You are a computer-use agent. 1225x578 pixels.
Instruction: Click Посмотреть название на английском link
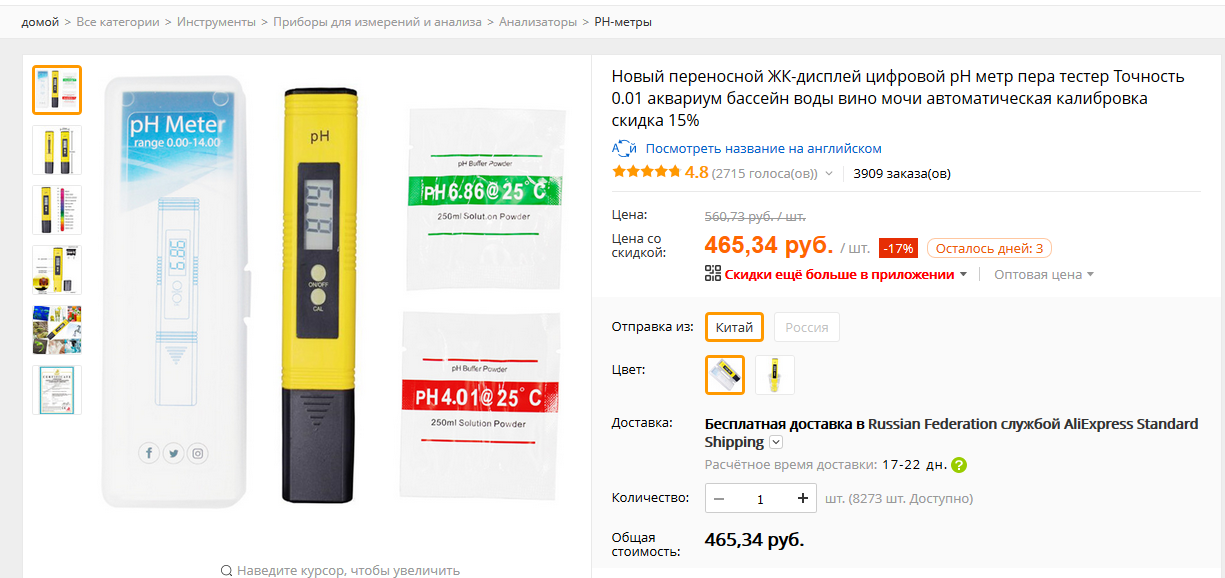pos(763,149)
